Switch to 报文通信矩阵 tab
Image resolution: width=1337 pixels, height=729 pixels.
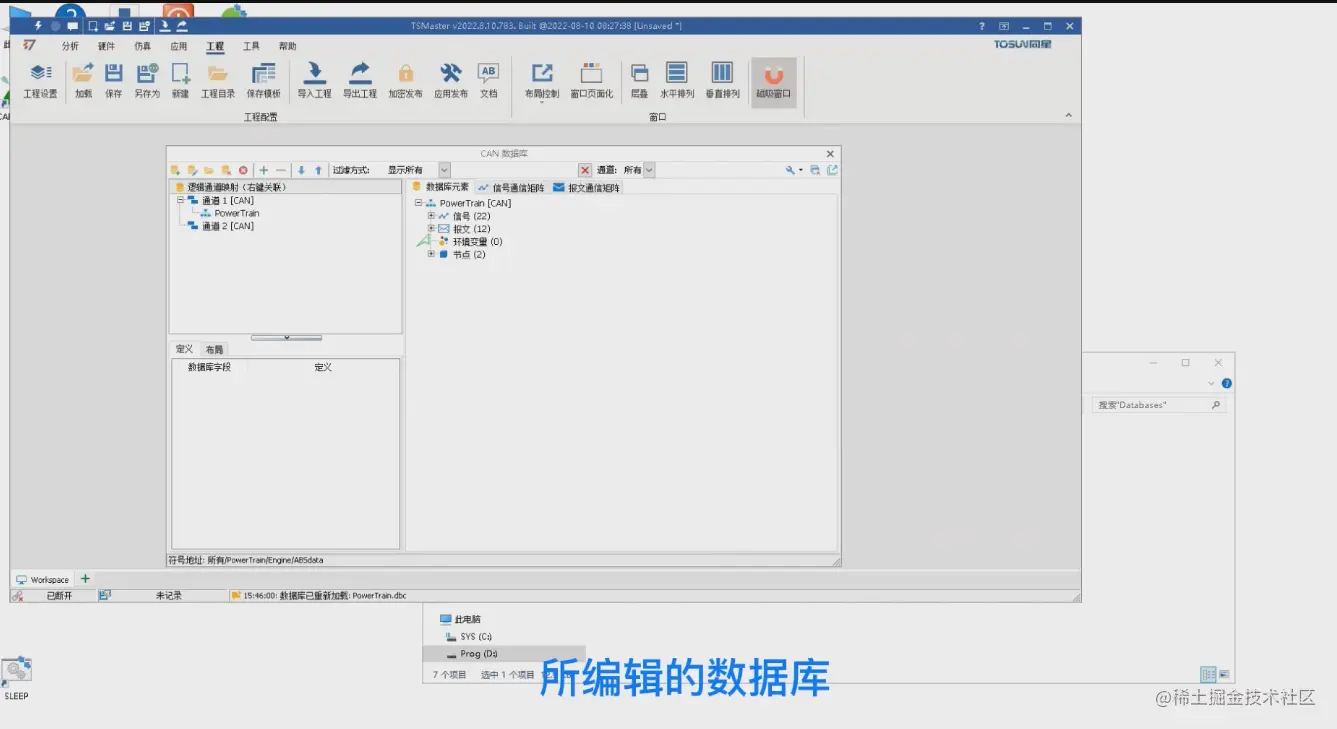pyautogui.click(x=587, y=187)
